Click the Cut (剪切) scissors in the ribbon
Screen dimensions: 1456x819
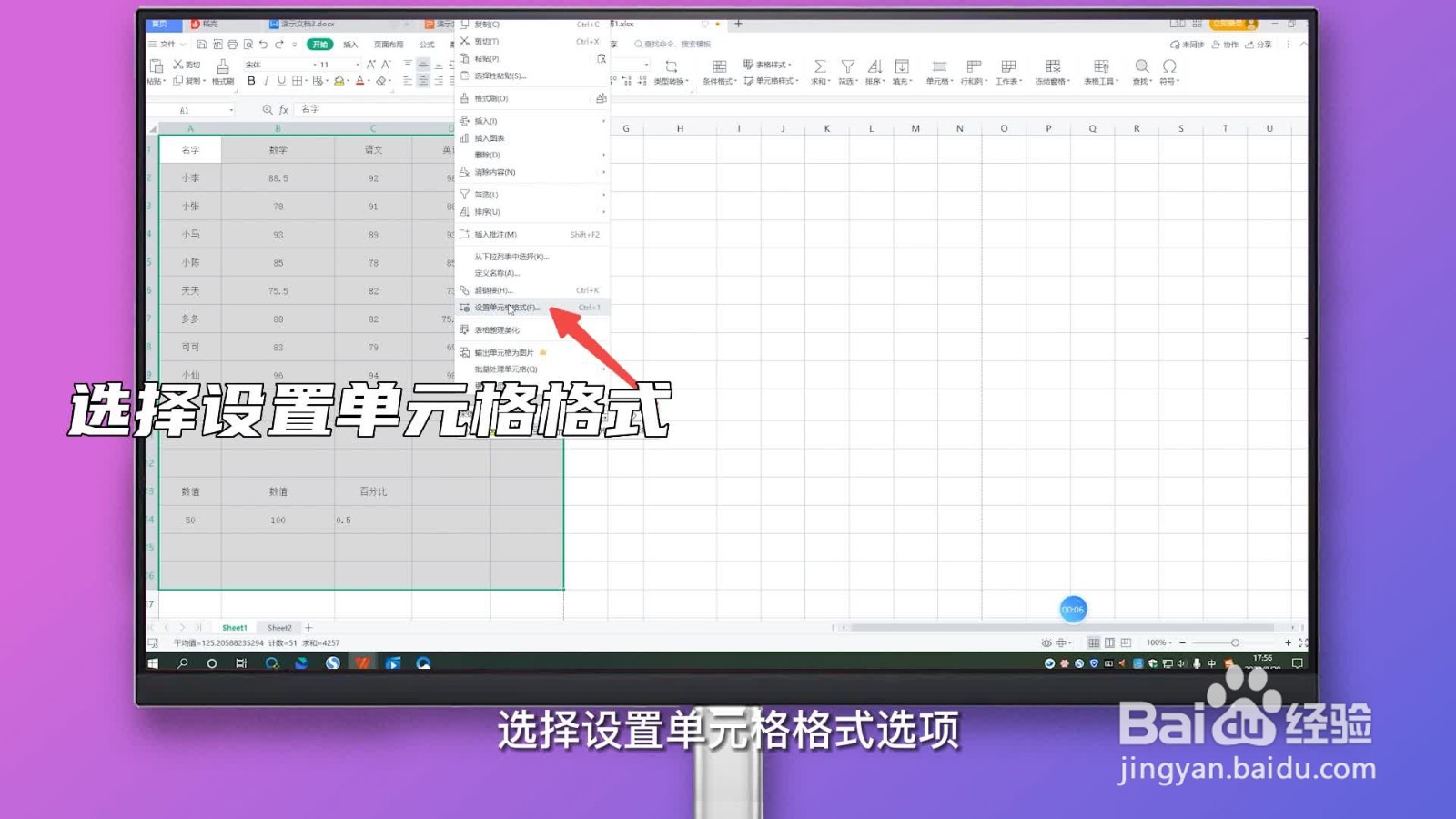tap(178, 65)
